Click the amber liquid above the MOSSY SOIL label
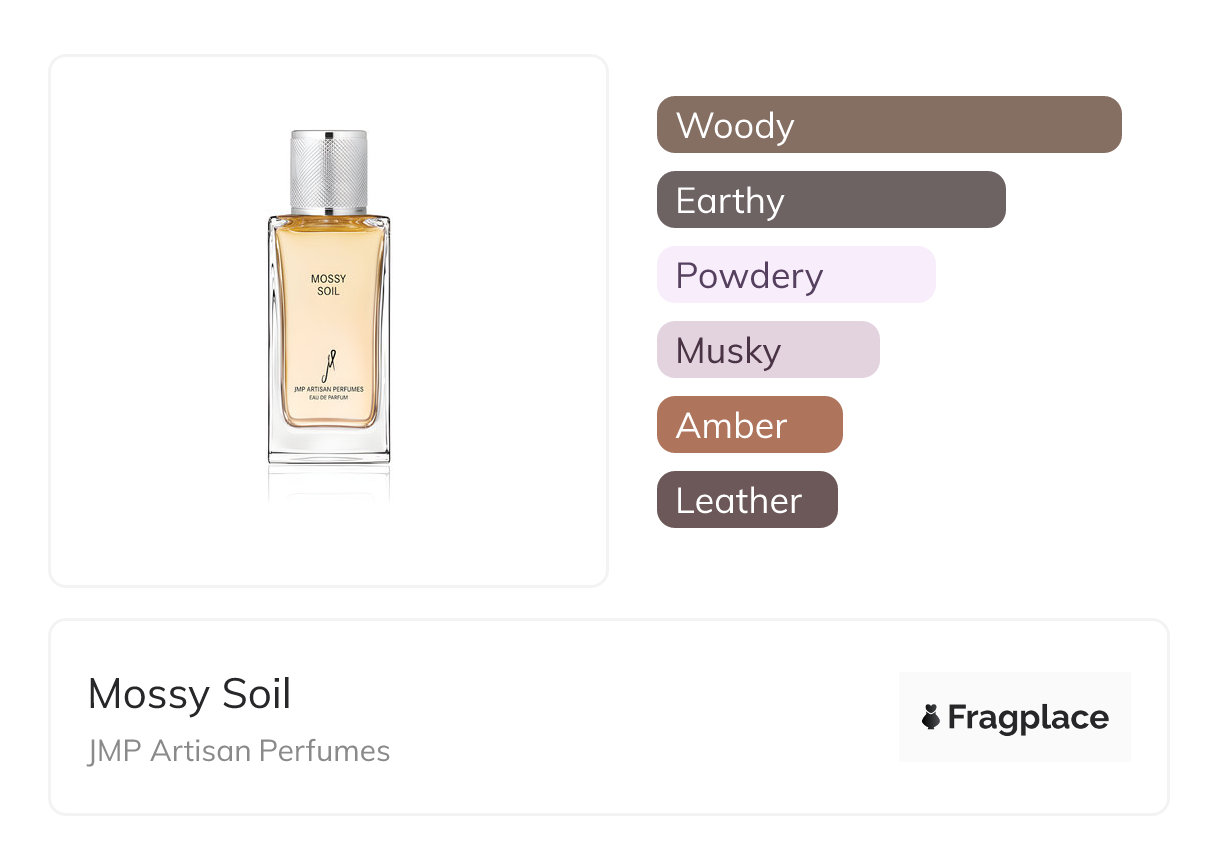The width and height of the screenshot is (1218, 864). 328,245
